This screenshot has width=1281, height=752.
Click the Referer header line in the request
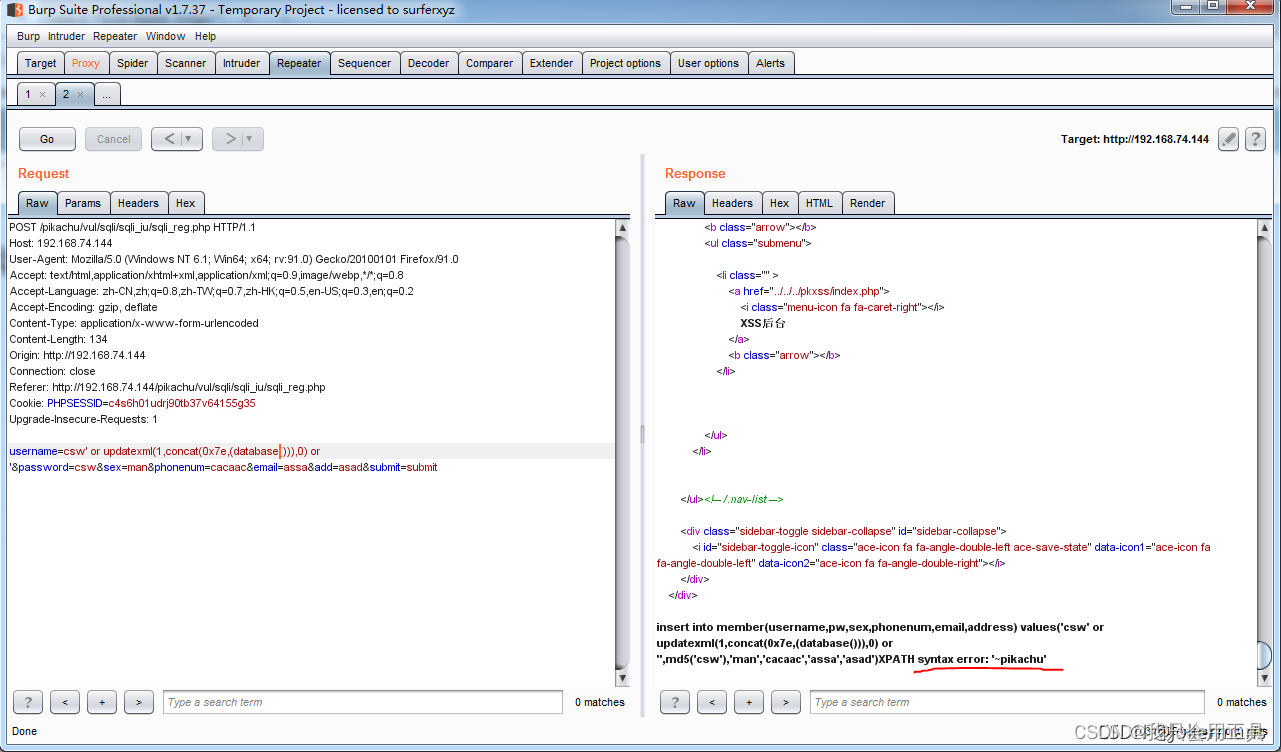tap(167, 387)
